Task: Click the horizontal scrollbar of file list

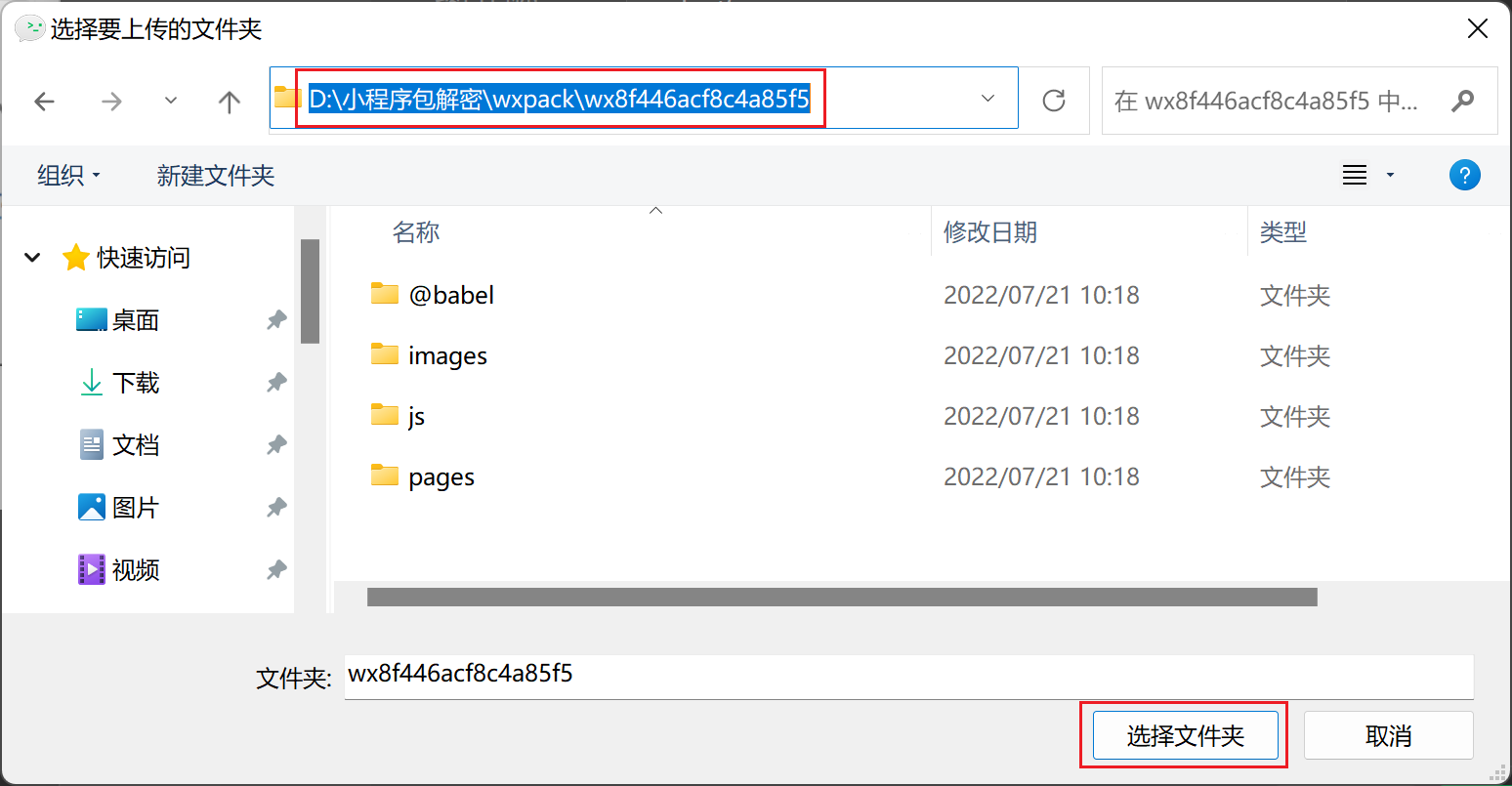Action: [x=842, y=597]
